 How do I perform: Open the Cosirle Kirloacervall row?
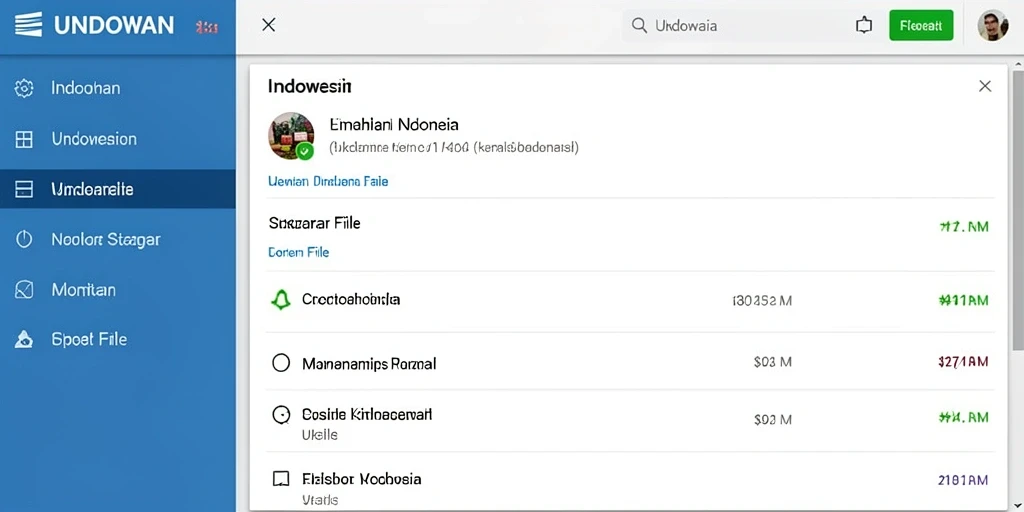[x=630, y=421]
